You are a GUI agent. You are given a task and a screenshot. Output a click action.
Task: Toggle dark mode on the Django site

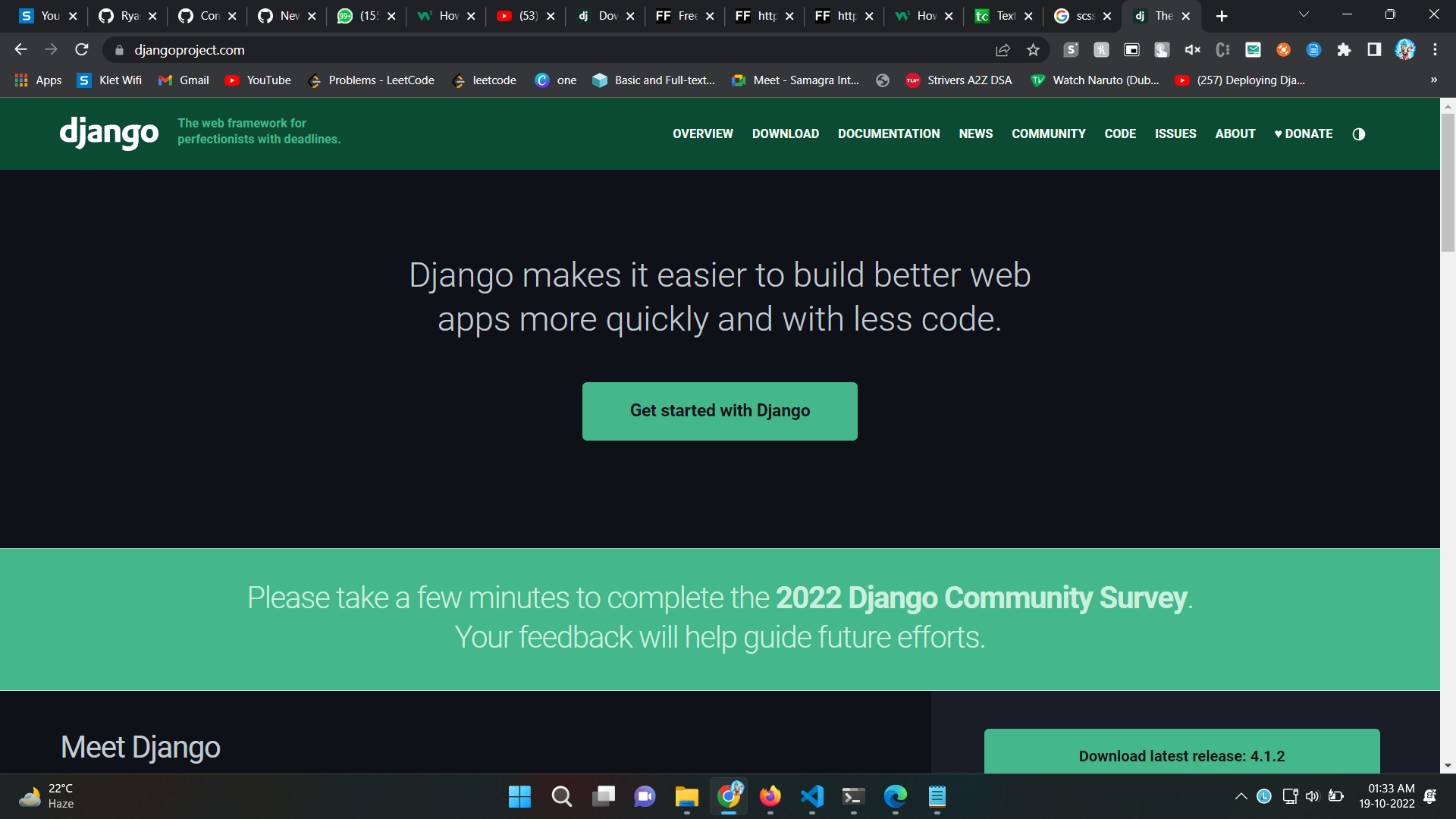click(1358, 133)
